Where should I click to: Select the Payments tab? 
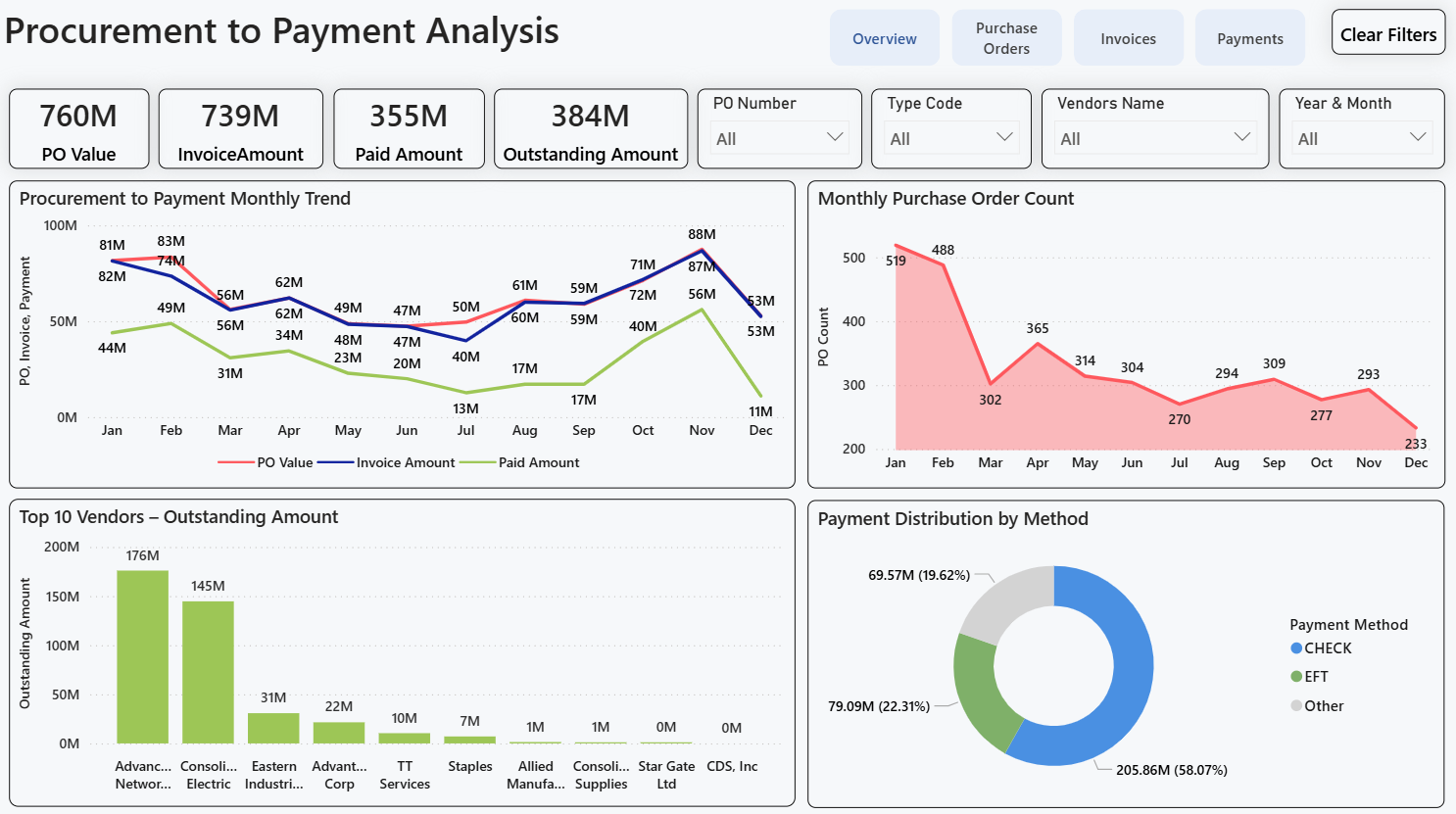(x=1249, y=37)
